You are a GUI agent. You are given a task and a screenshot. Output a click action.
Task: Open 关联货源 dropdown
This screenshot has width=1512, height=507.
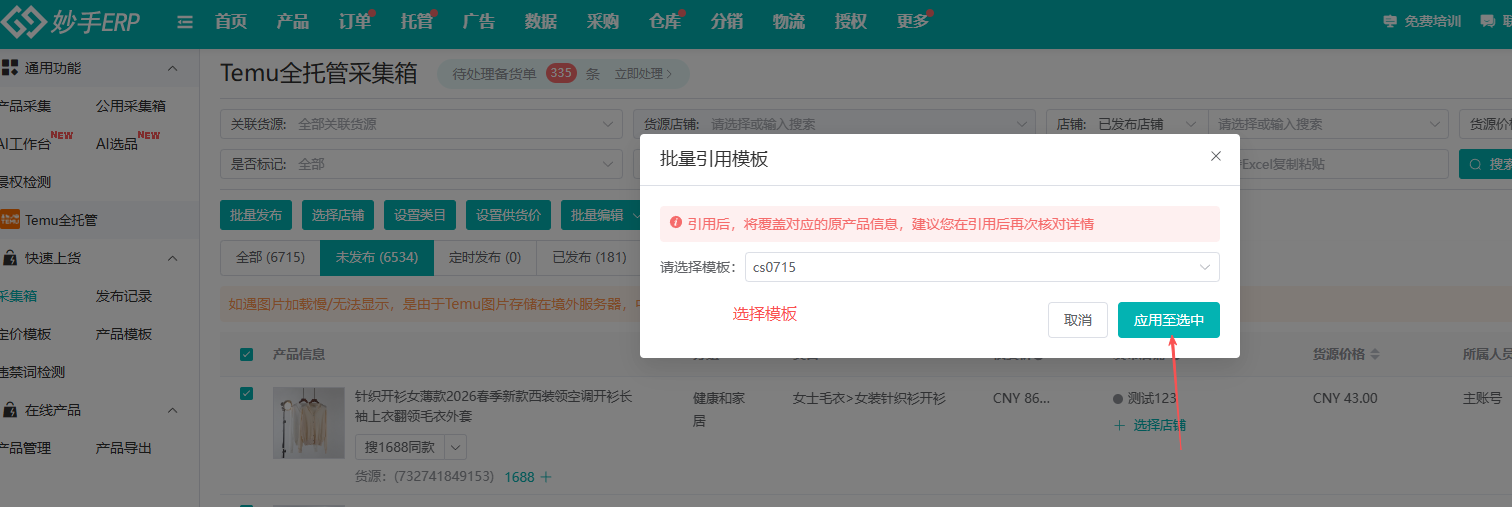point(421,124)
